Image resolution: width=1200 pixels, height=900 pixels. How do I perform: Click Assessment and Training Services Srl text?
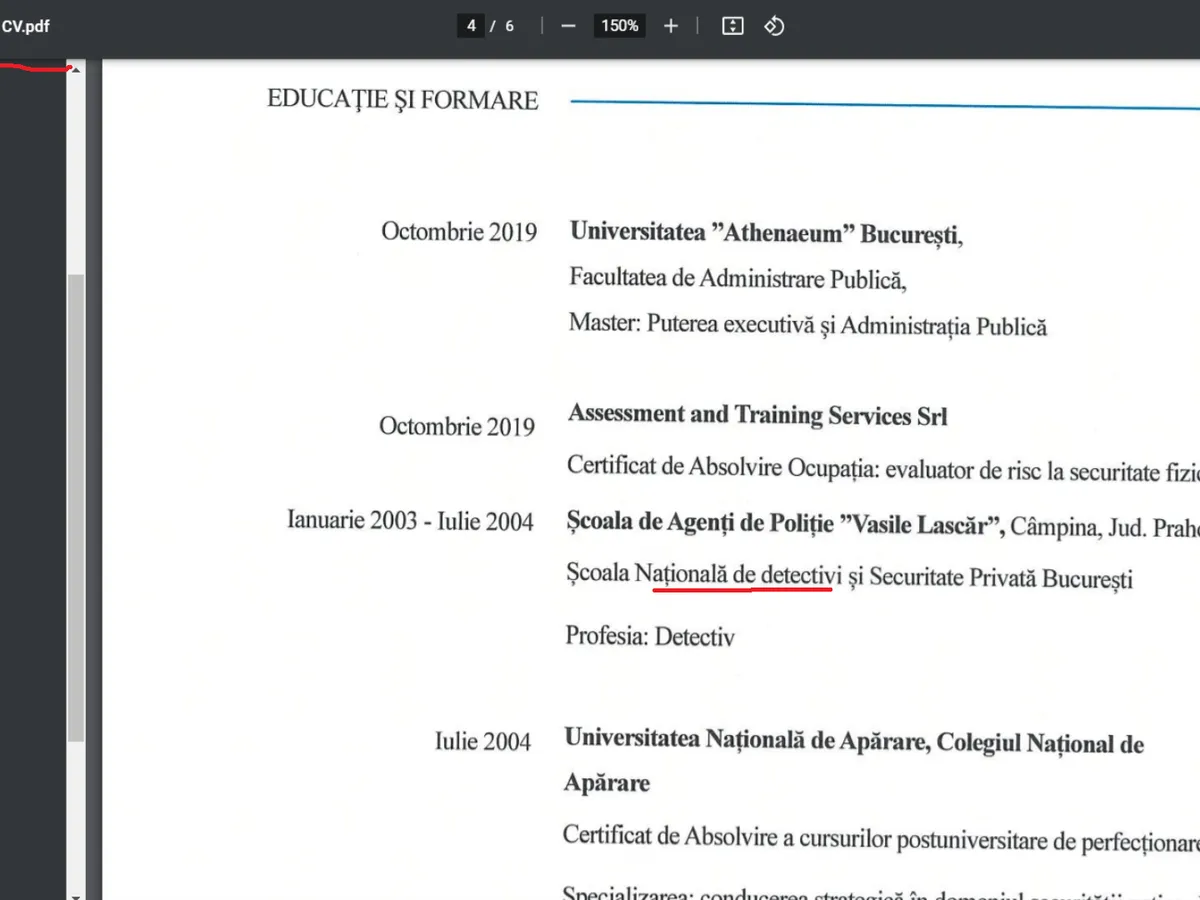[x=757, y=415]
